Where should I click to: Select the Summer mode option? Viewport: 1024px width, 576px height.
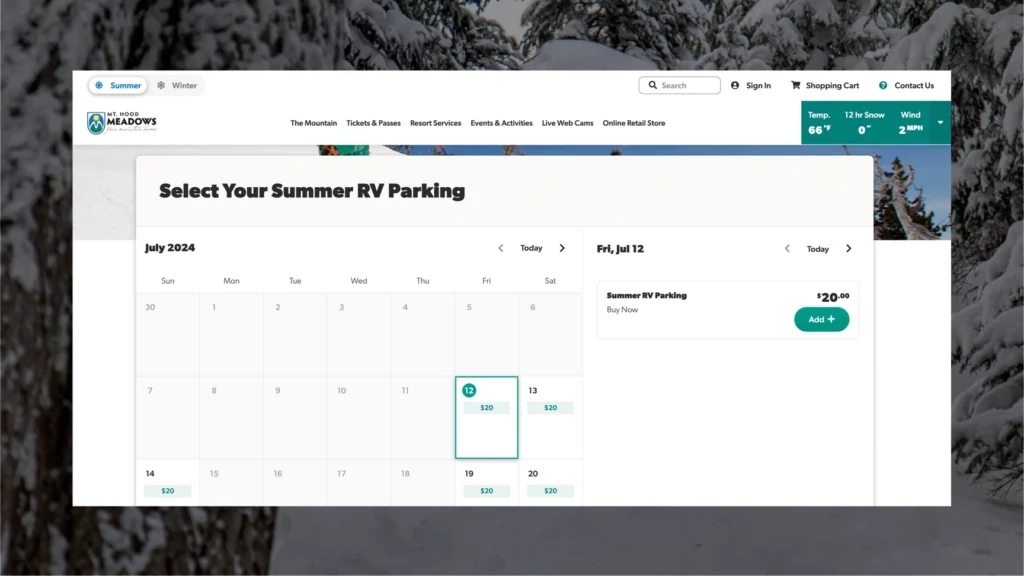pos(118,85)
